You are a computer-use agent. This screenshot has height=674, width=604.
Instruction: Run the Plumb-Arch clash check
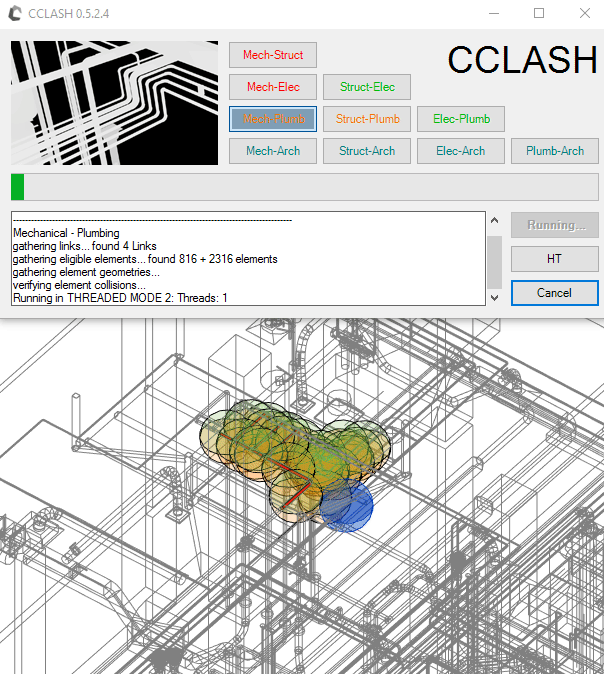tap(555, 151)
